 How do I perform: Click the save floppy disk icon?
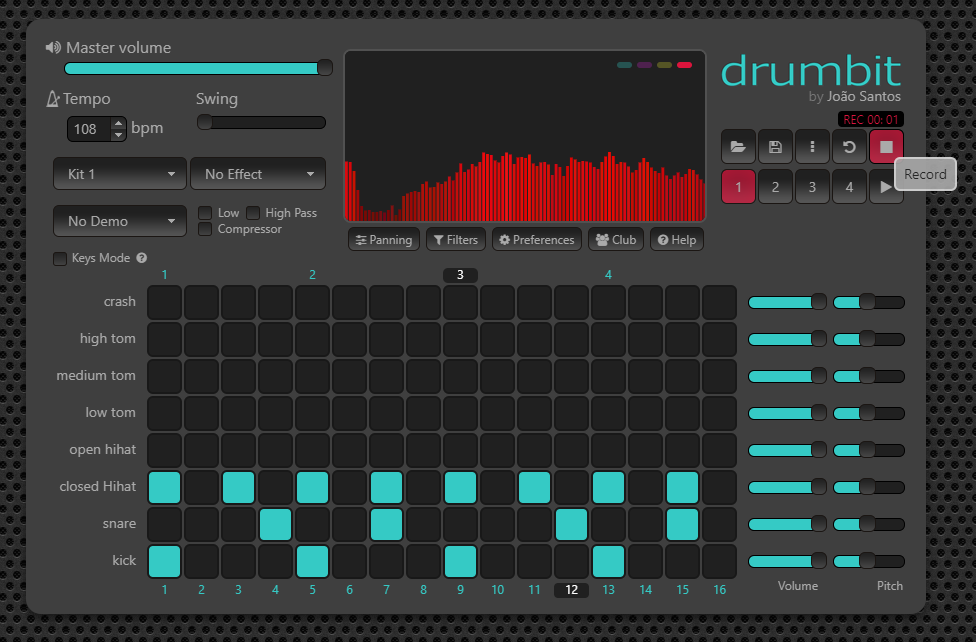[x=775, y=147]
